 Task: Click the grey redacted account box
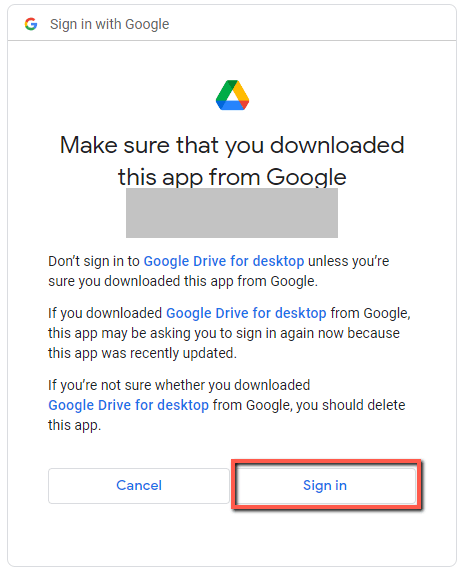click(232, 213)
